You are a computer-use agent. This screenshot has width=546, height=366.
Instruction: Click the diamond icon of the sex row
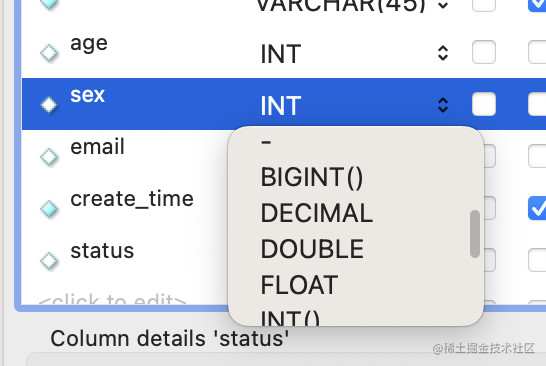click(49, 105)
